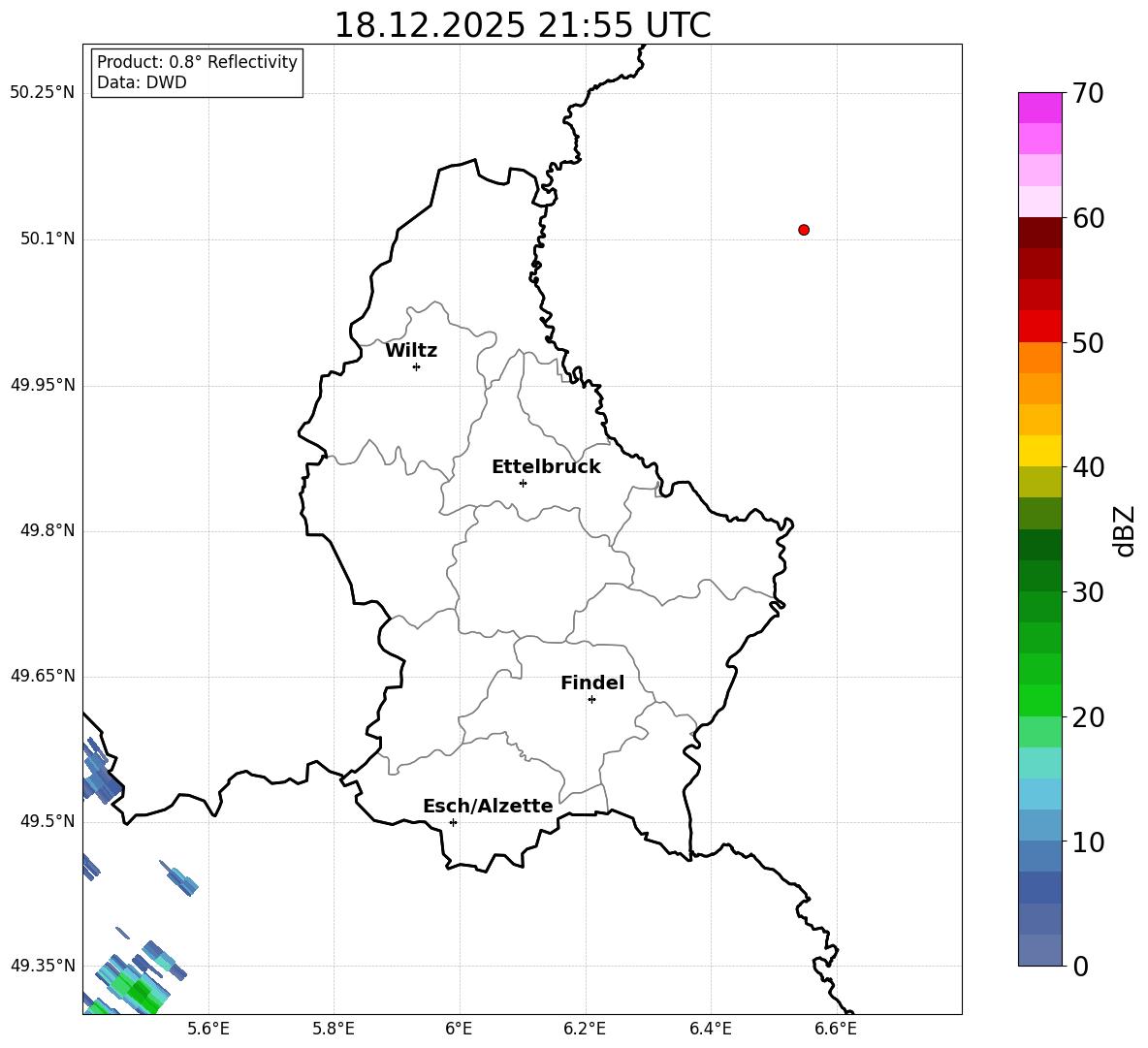Click the 30 tick on colorbar
Viewport: 1148px width, 1048px height.
point(1088,592)
